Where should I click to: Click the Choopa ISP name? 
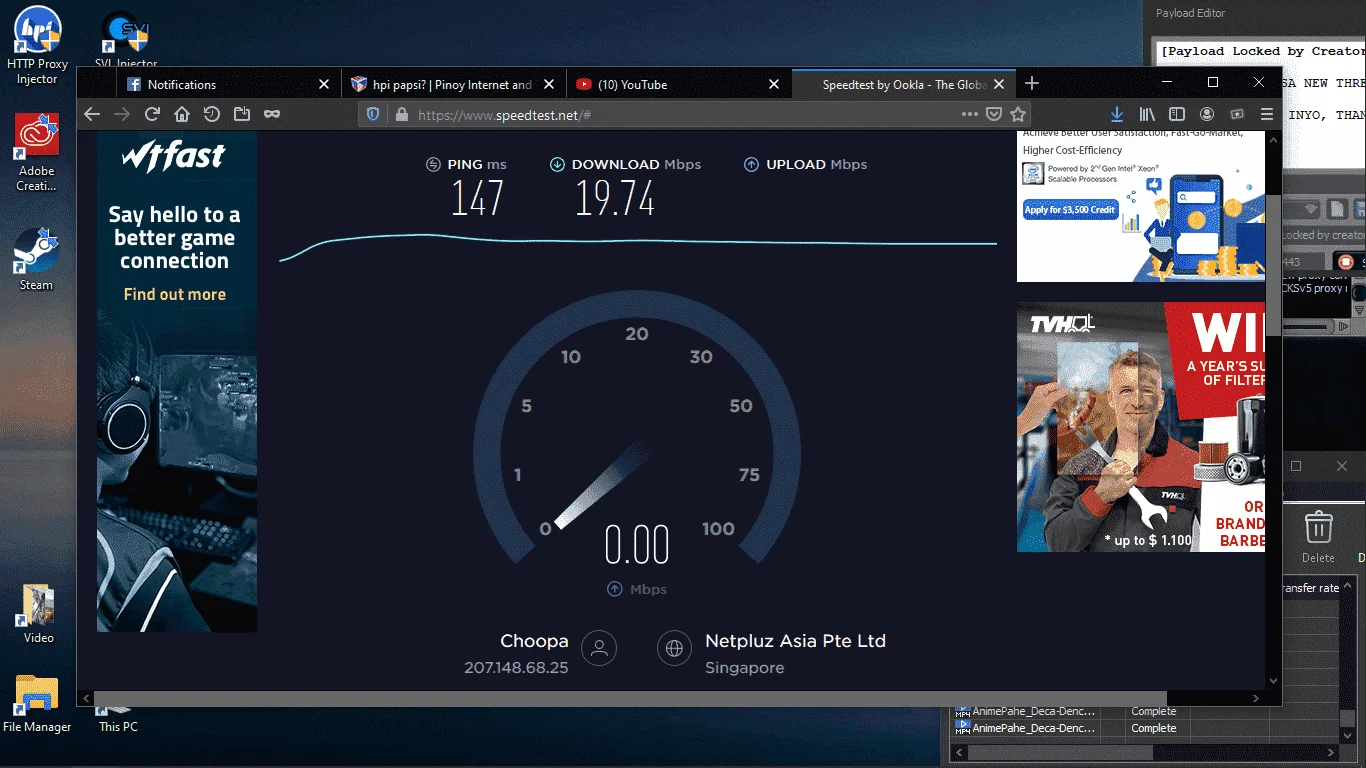534,641
